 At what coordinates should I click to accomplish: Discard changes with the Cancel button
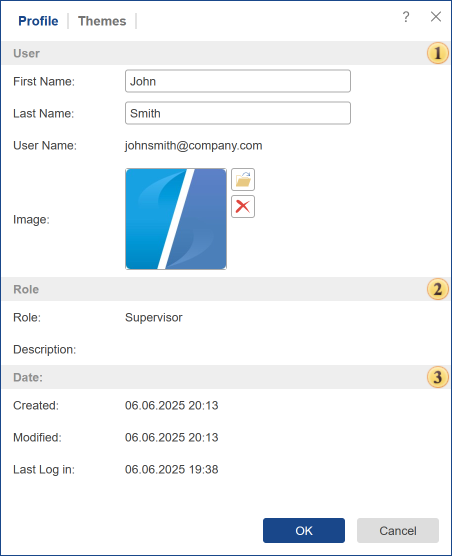[x=398, y=530]
